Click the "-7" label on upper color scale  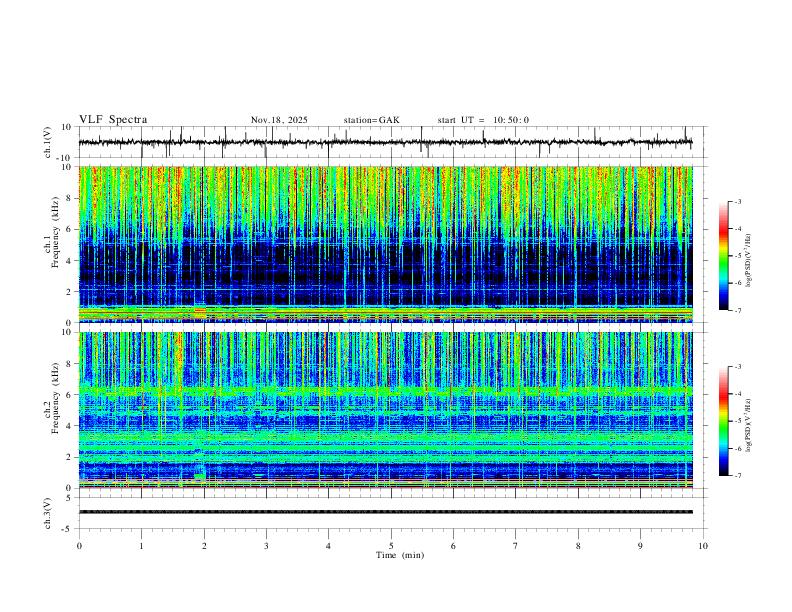pyautogui.click(x=737, y=310)
